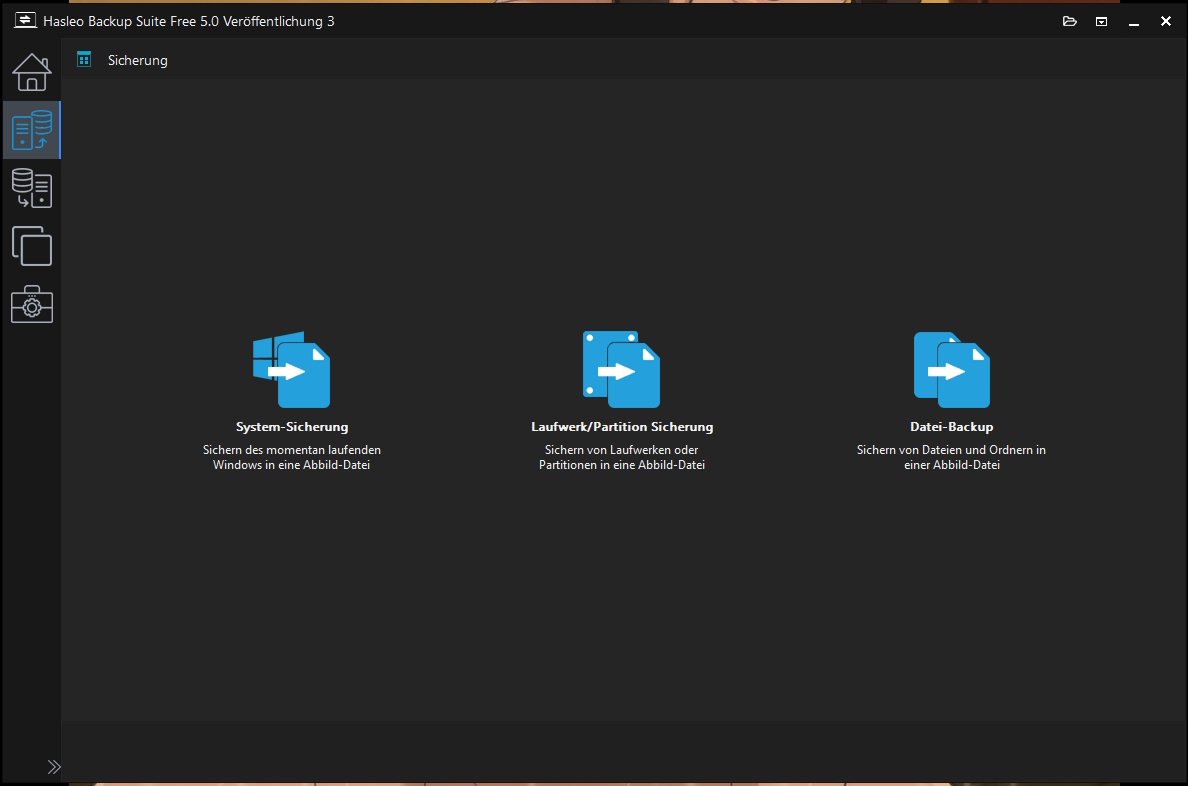
Task: Select the Backup section sidebar icon
Action: (32, 130)
